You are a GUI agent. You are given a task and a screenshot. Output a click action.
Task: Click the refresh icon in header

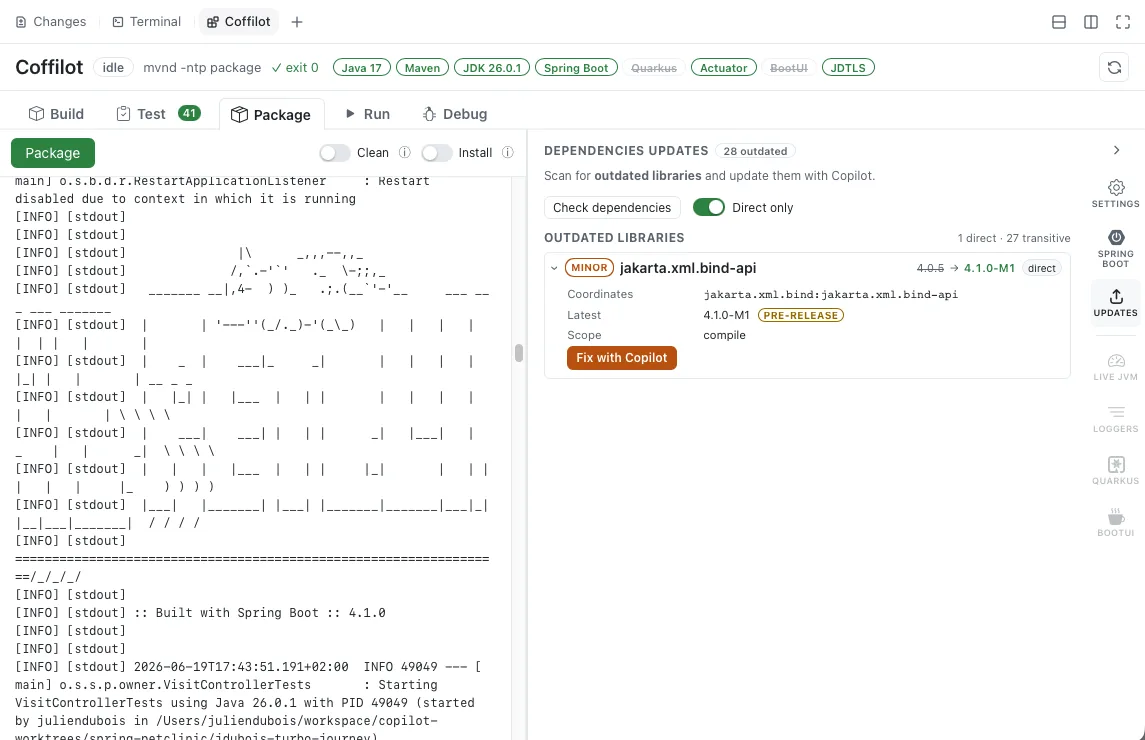[1114, 67]
